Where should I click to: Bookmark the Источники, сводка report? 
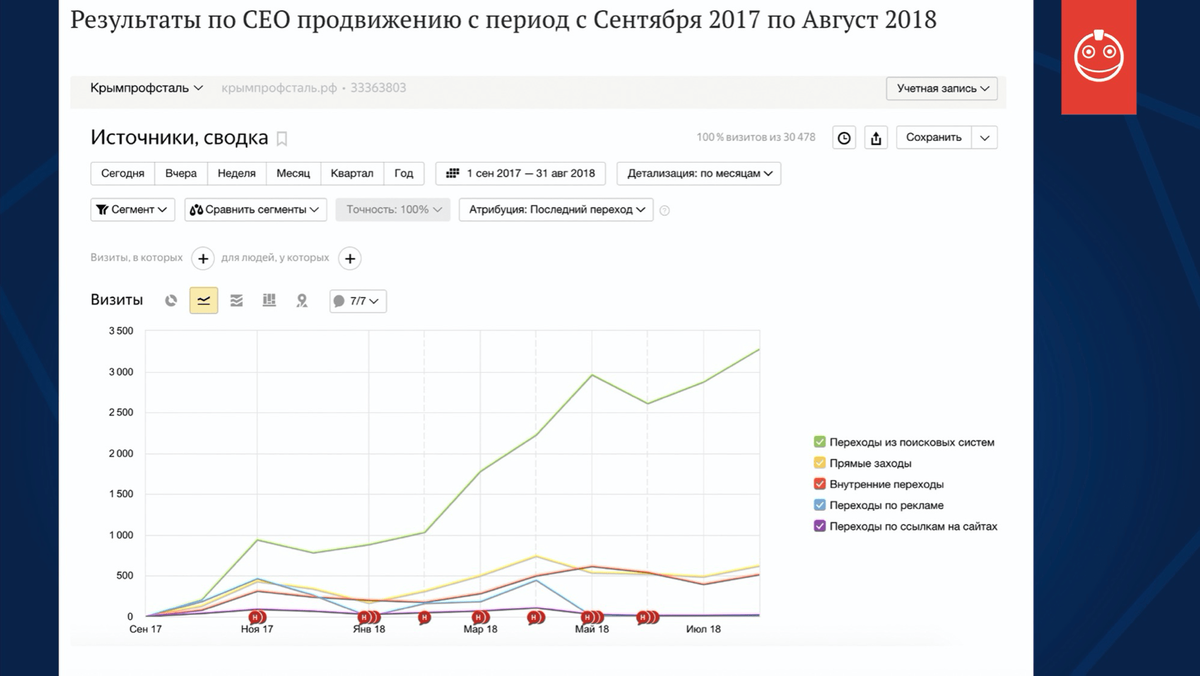tap(280, 138)
